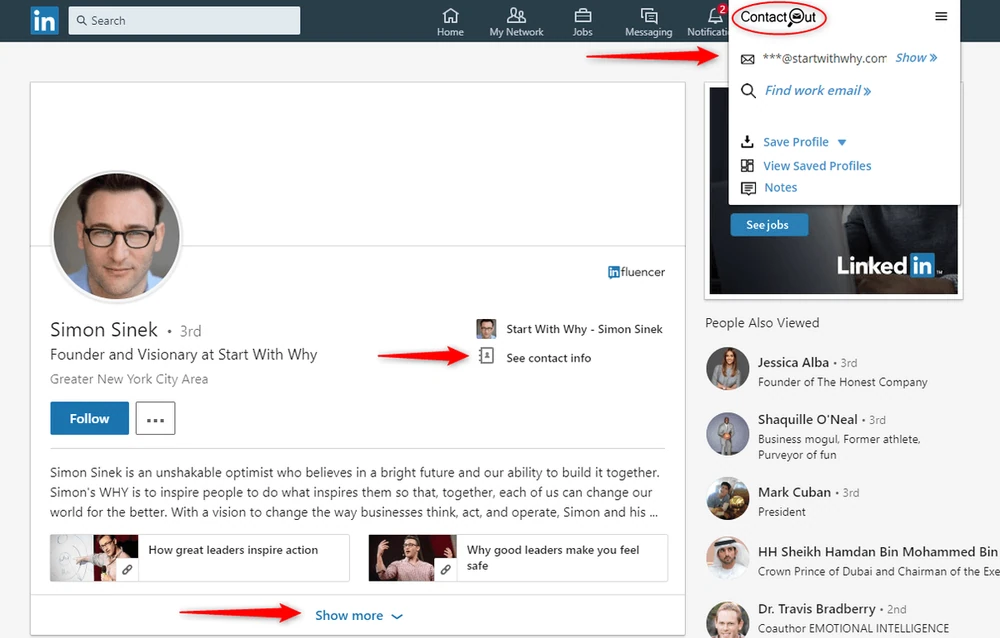Click the See jobs button
Viewport: 1000px width, 638px height.
click(768, 225)
